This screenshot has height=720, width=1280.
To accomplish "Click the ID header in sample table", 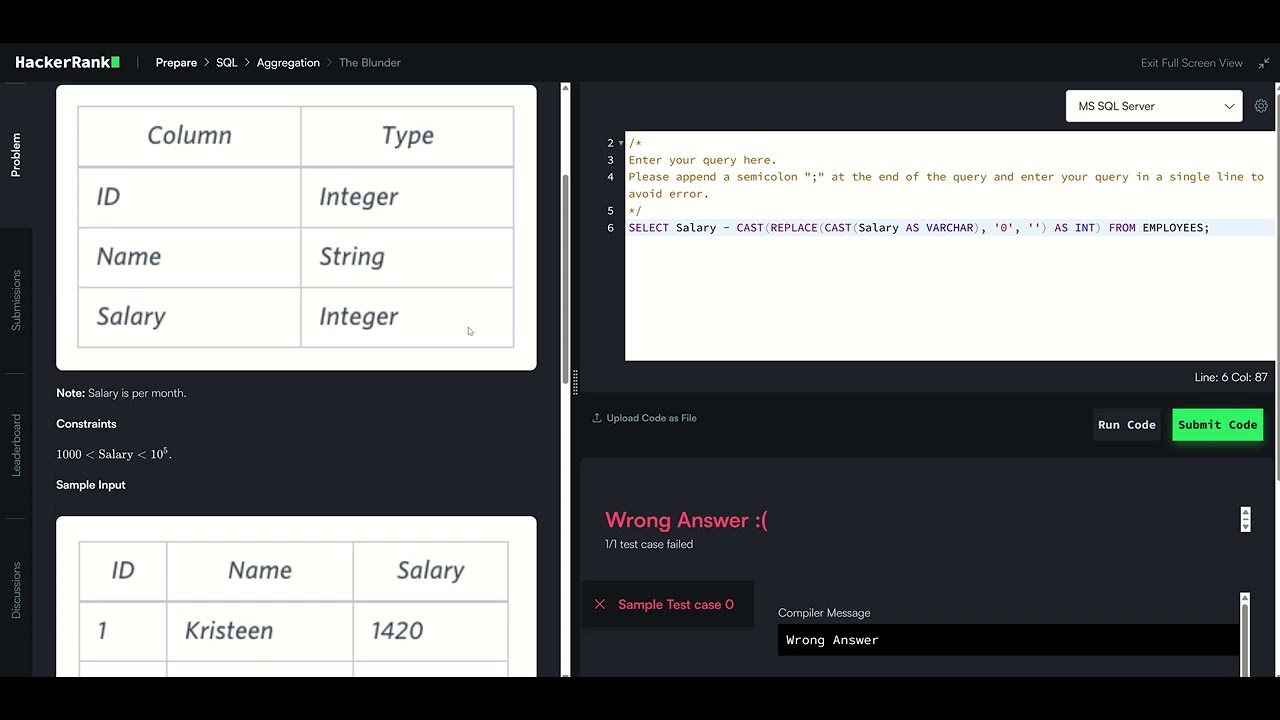I will click(x=123, y=570).
